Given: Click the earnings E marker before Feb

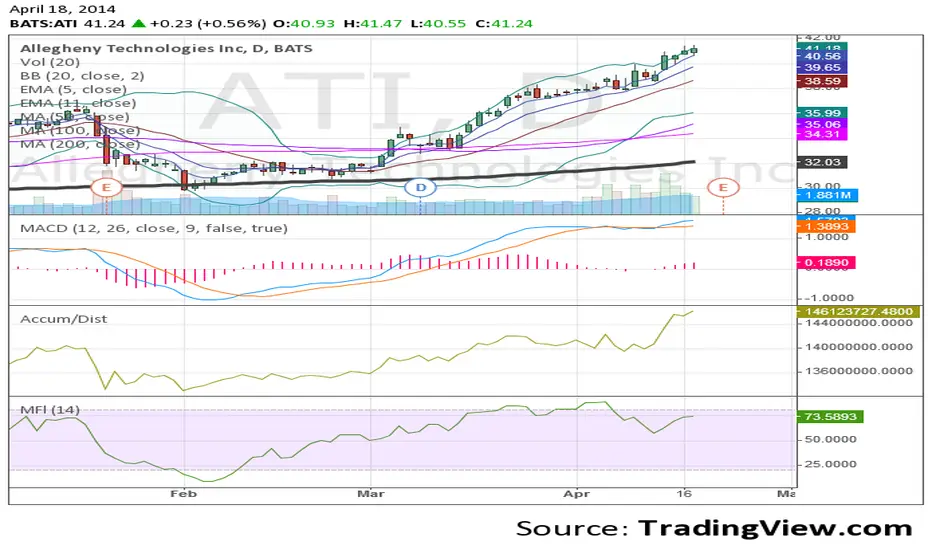Looking at the screenshot, I should pos(106,188).
